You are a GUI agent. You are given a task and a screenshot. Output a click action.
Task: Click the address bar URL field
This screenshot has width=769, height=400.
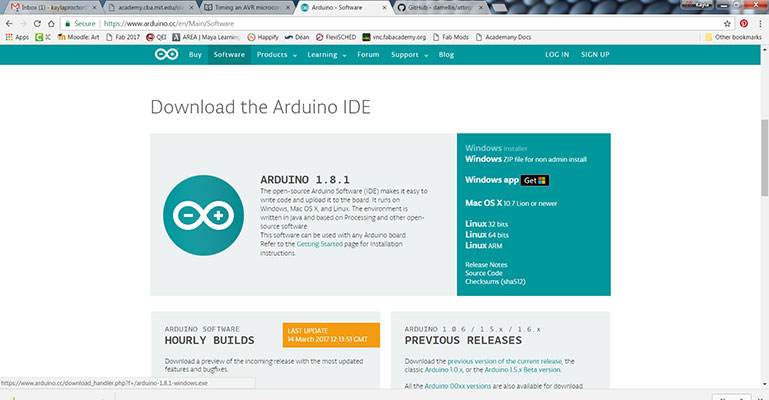[x=392, y=24]
